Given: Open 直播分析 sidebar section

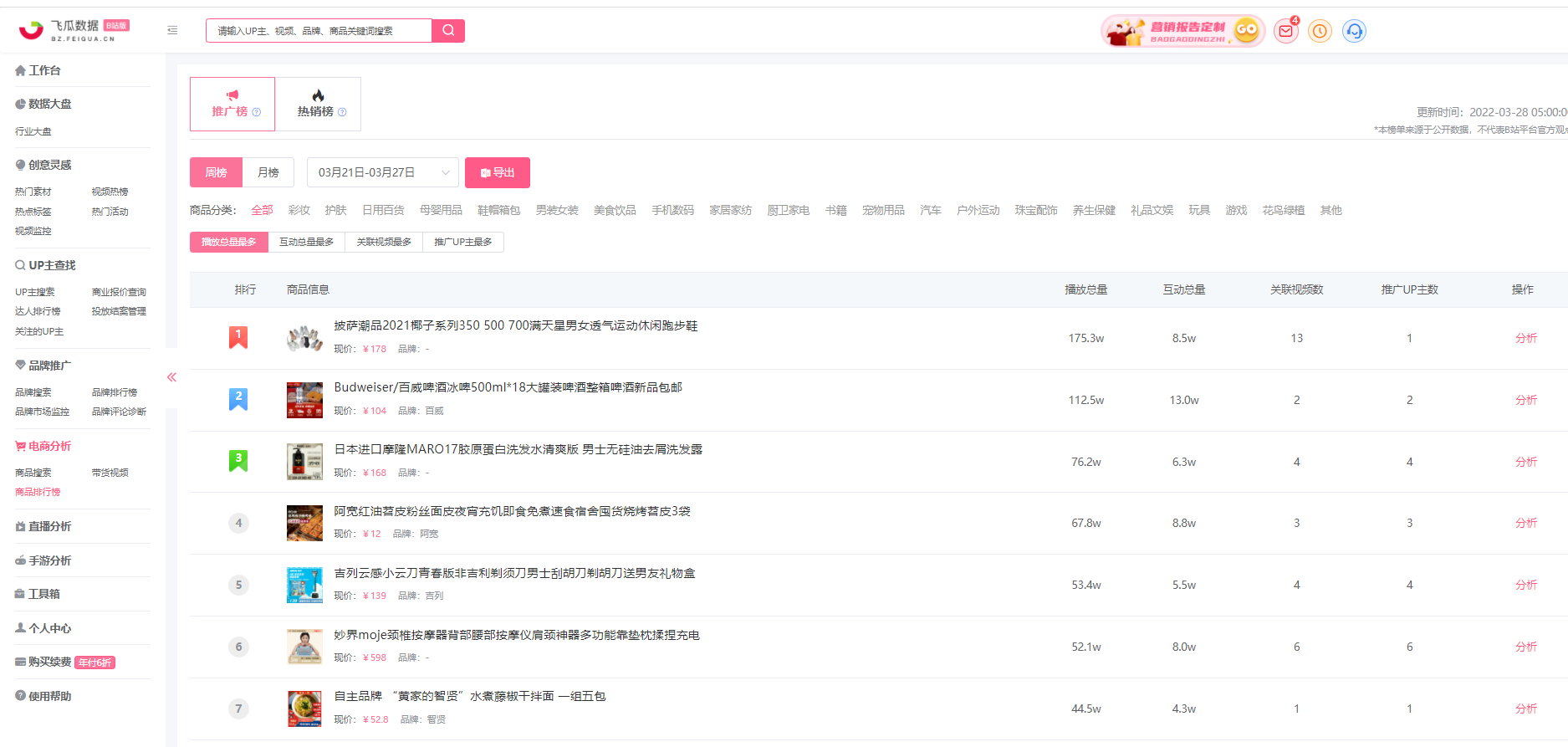Looking at the screenshot, I should tap(43, 526).
